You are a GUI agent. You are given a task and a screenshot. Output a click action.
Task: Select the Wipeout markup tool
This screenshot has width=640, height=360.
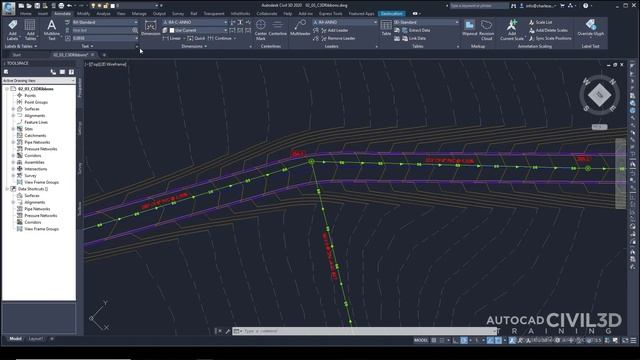(x=469, y=28)
